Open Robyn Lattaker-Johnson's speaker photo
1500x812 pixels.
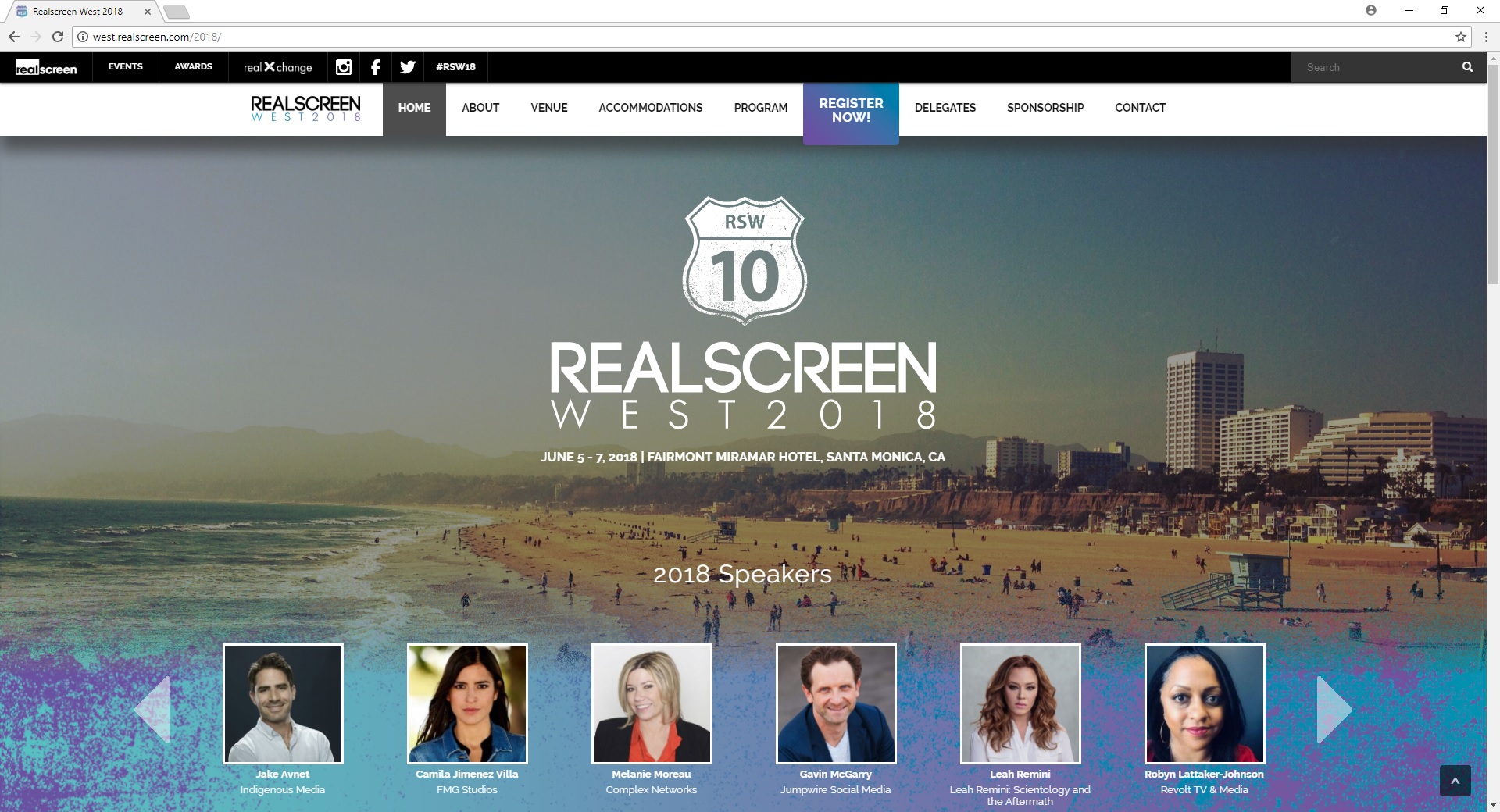pyautogui.click(x=1205, y=703)
